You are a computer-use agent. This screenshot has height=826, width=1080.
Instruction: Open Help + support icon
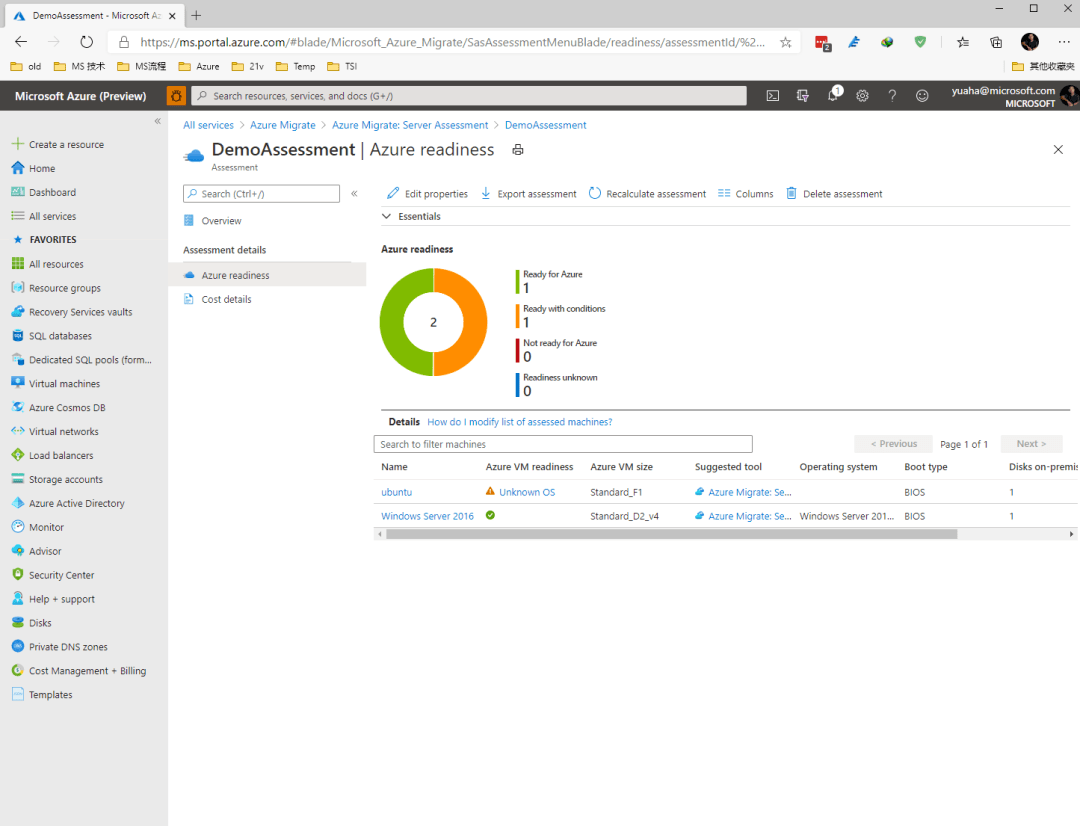pyautogui.click(x=18, y=599)
